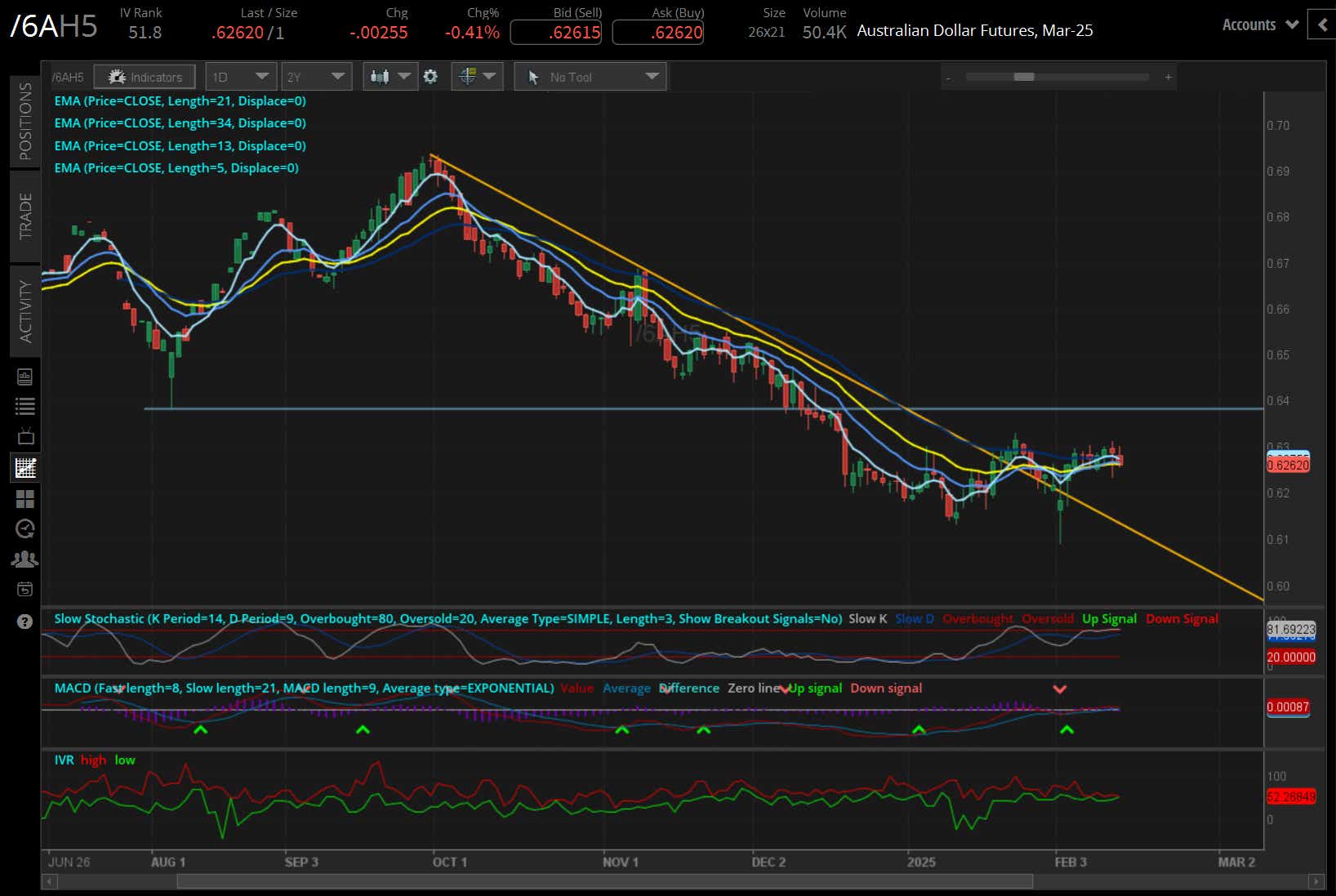Click the Bid price to sell
Image resolution: width=1336 pixels, height=896 pixels.
click(x=555, y=32)
